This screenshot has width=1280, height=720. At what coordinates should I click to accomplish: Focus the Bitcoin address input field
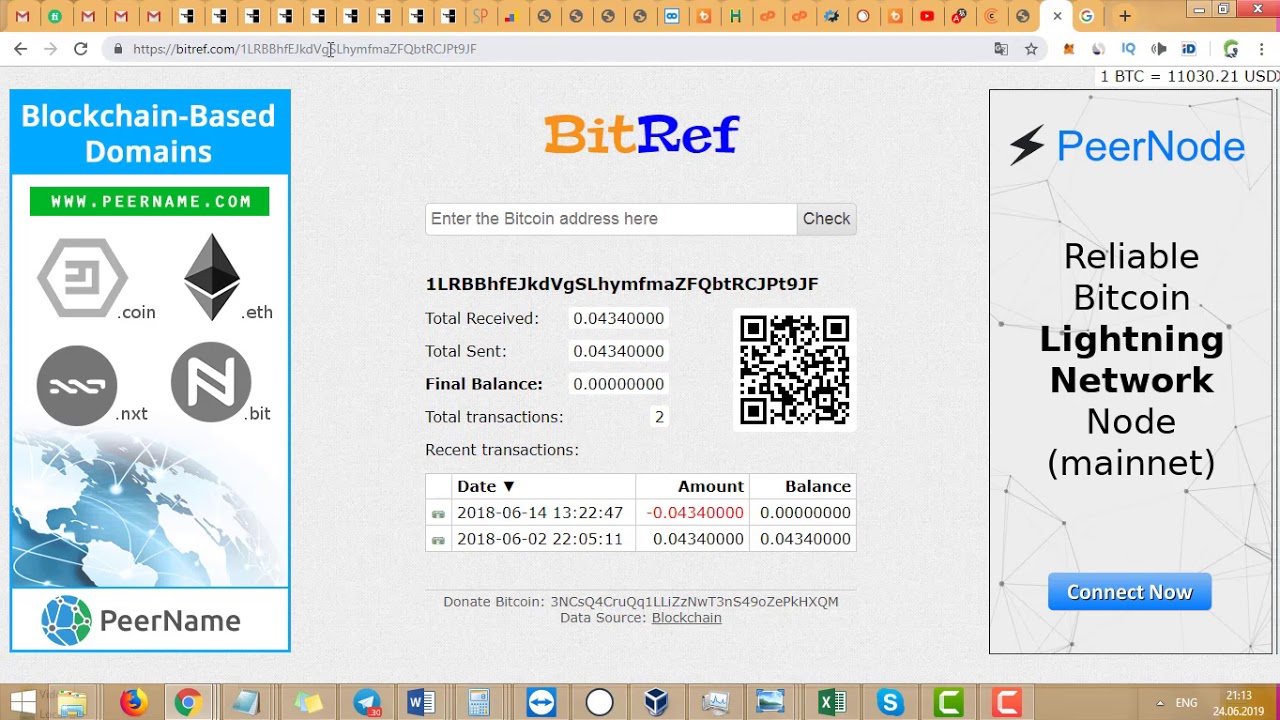tap(611, 219)
